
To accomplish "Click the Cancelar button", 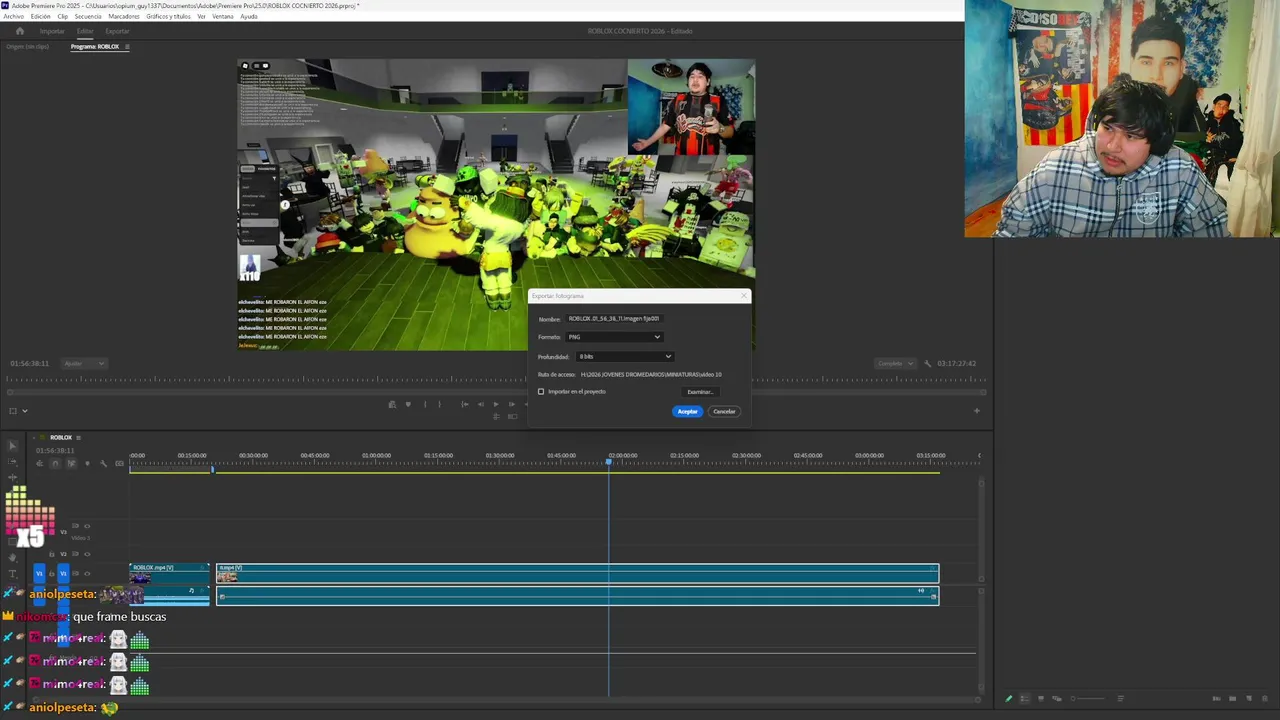I will tap(724, 411).
